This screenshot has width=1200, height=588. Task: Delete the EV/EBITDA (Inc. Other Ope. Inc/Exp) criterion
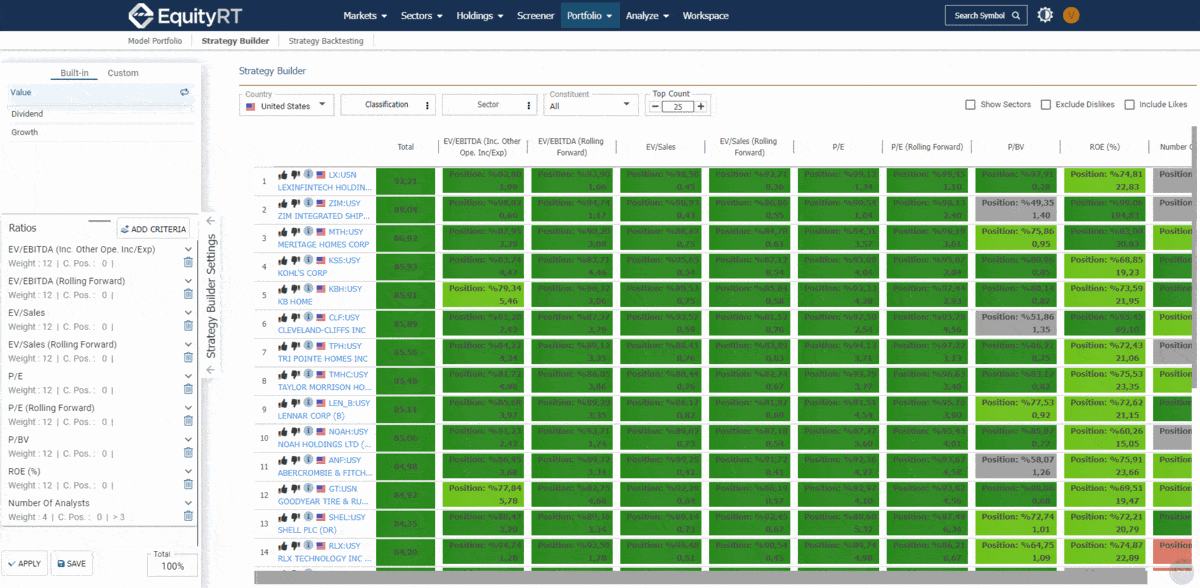coord(188,263)
